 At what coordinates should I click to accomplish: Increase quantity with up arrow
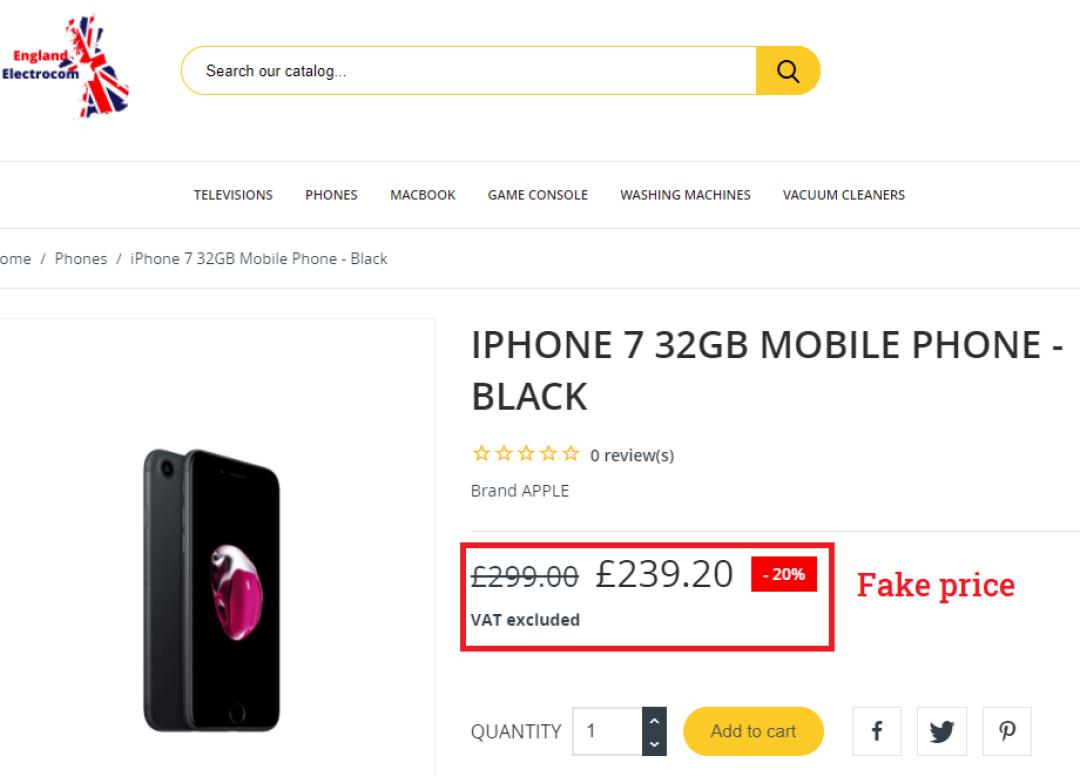[x=654, y=720]
